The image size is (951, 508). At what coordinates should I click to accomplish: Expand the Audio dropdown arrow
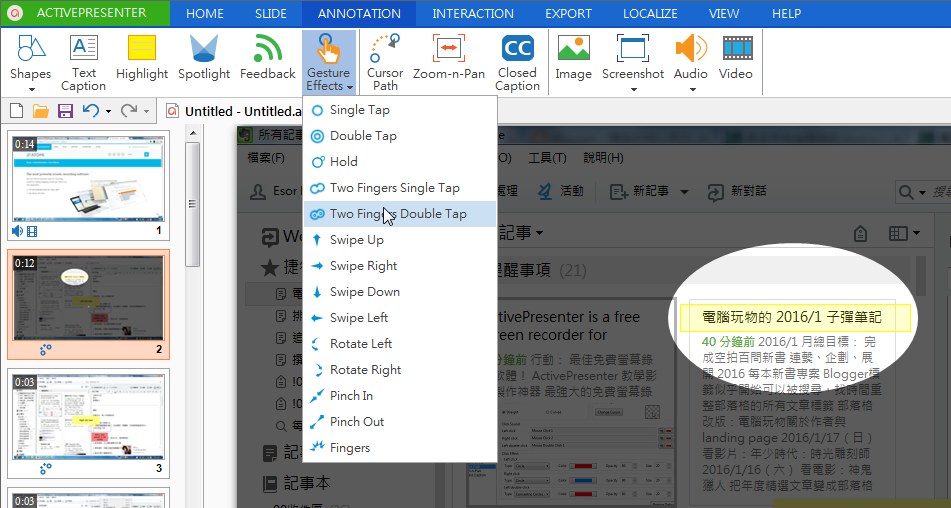coord(692,90)
